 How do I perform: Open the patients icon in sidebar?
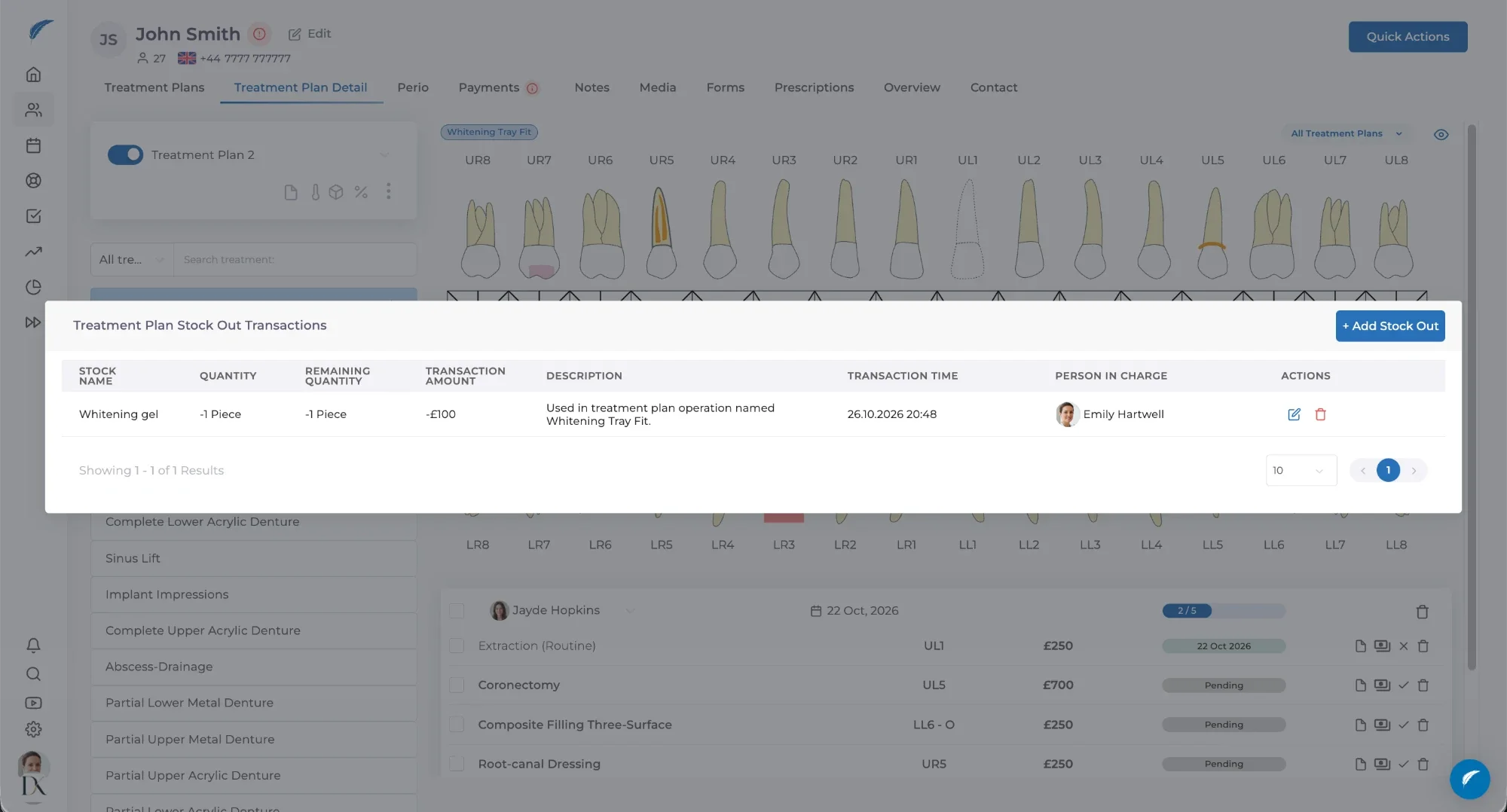(33, 110)
